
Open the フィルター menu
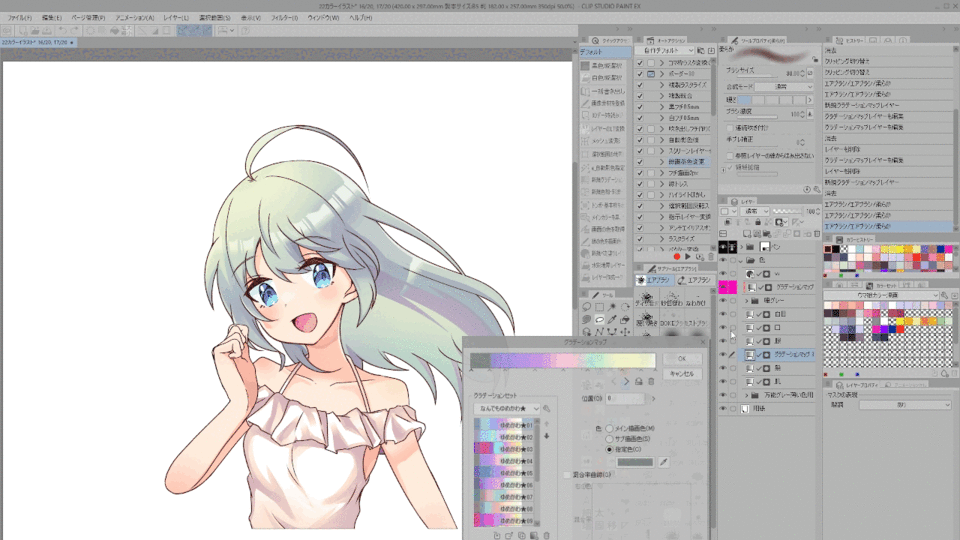pos(284,18)
